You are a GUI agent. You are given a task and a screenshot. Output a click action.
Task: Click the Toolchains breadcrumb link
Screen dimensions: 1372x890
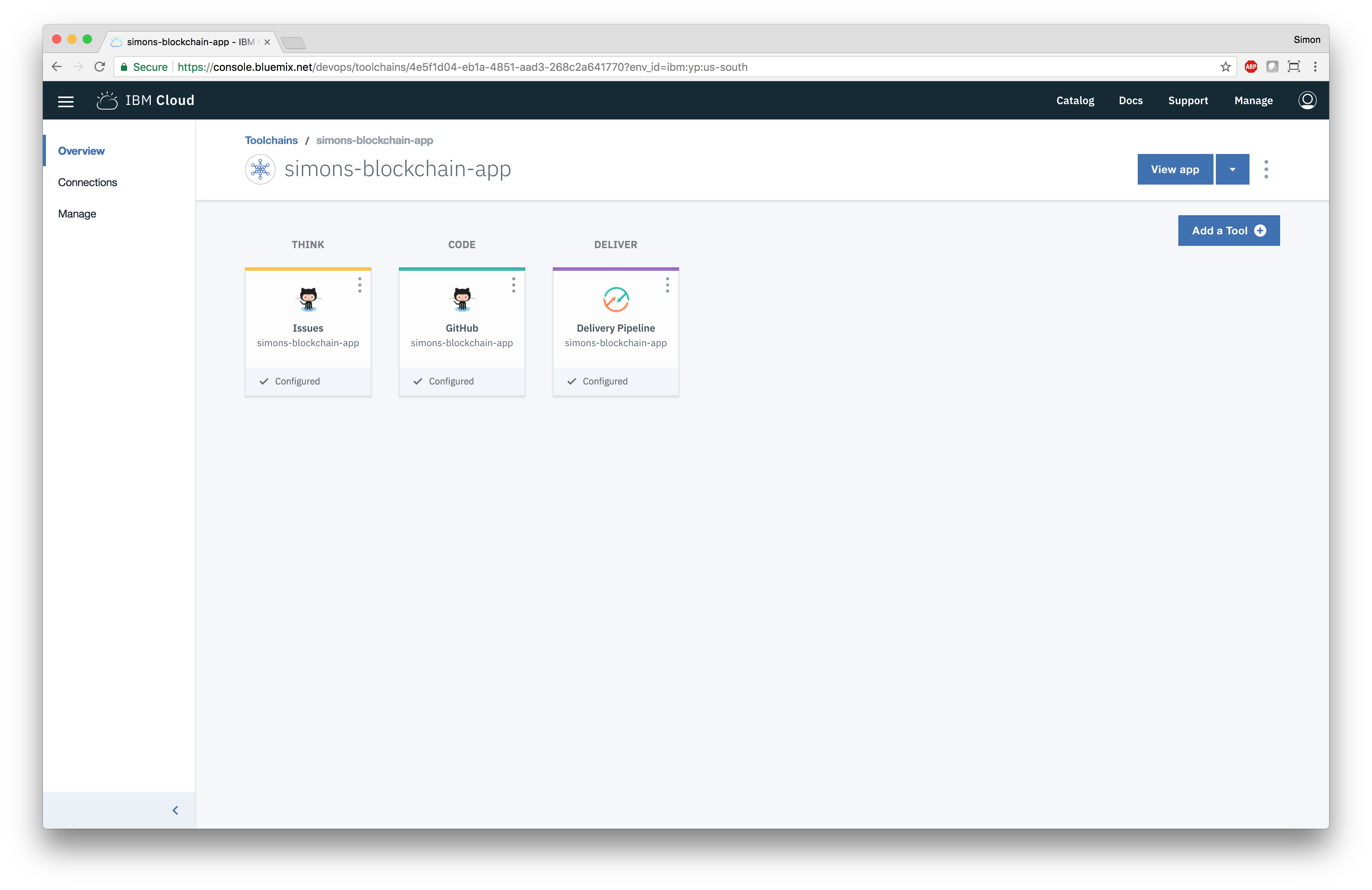click(x=271, y=139)
